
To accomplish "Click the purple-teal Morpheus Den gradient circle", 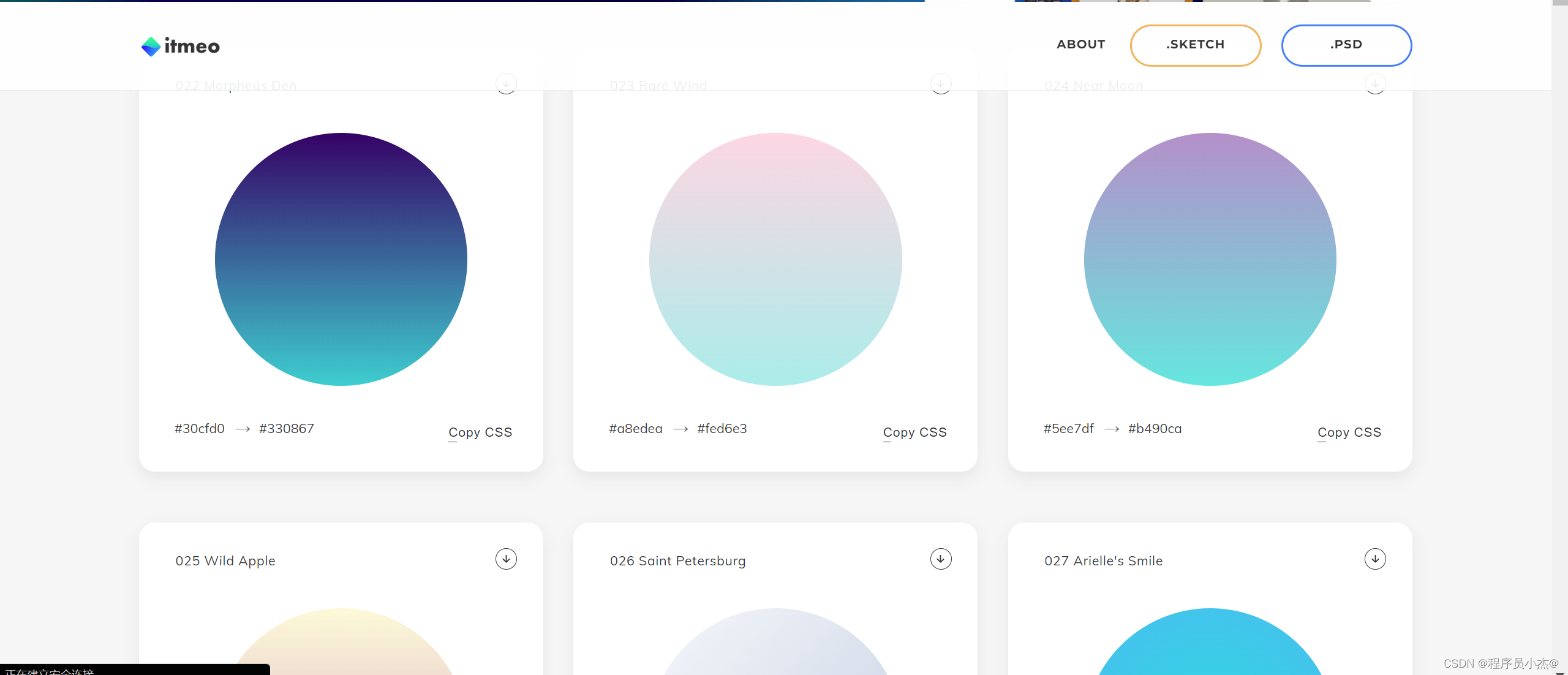I will (341, 259).
